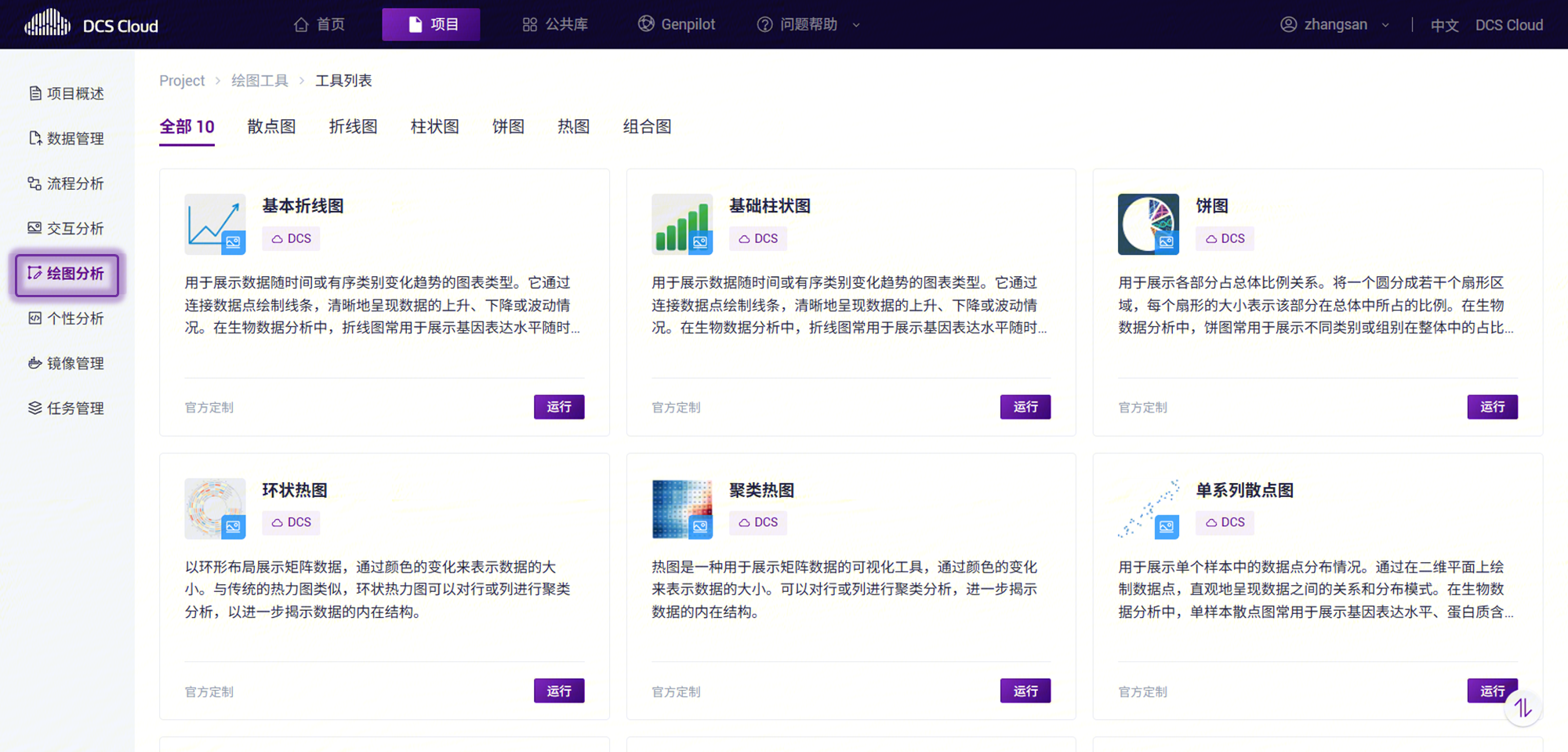The width and height of the screenshot is (1568, 752).
Task: Click the 基本折线图 line chart thumbnail
Action: [x=215, y=224]
